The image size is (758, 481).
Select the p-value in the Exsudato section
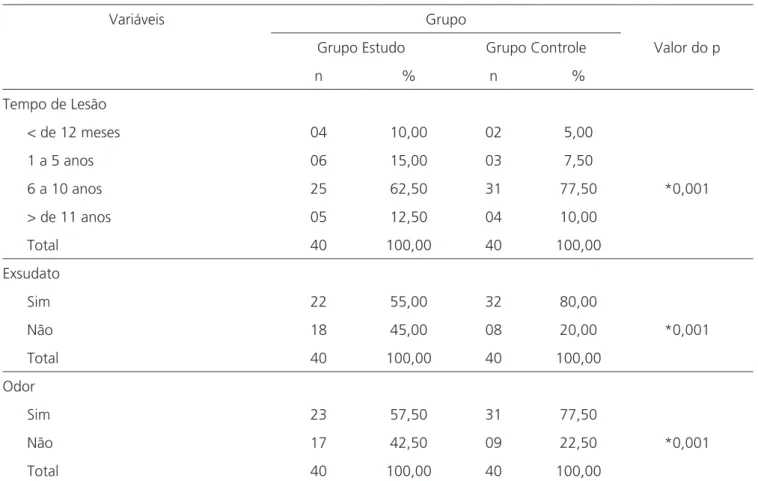point(686,330)
